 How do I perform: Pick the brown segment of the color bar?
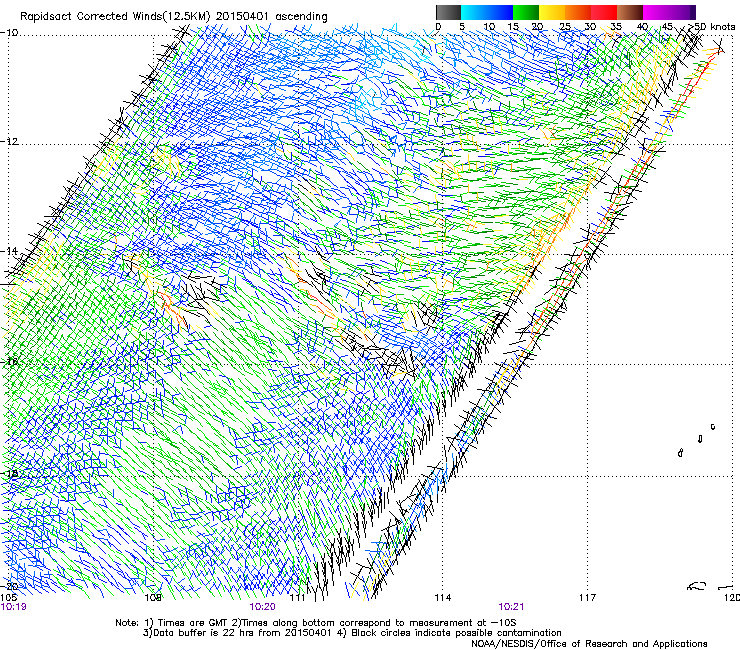coord(630,12)
